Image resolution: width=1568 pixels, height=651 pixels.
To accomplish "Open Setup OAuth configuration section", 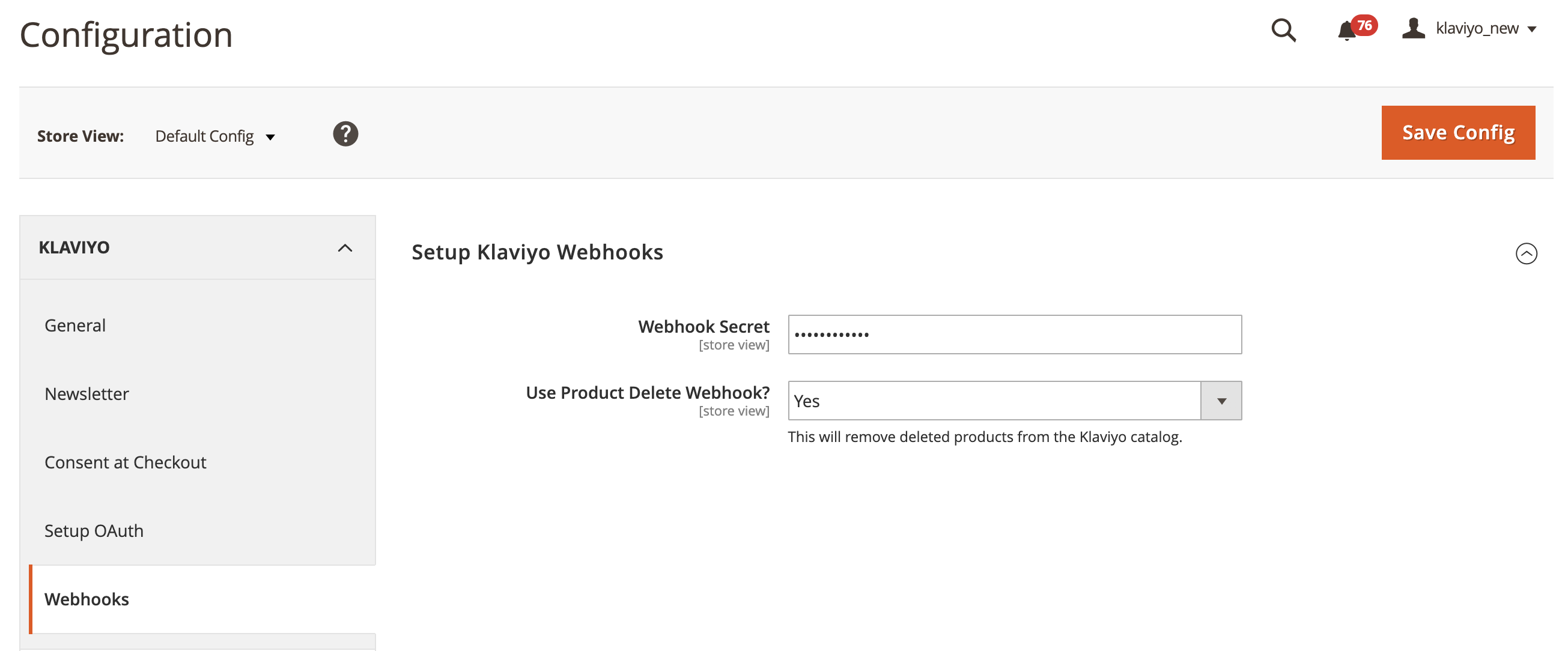I will (94, 529).
